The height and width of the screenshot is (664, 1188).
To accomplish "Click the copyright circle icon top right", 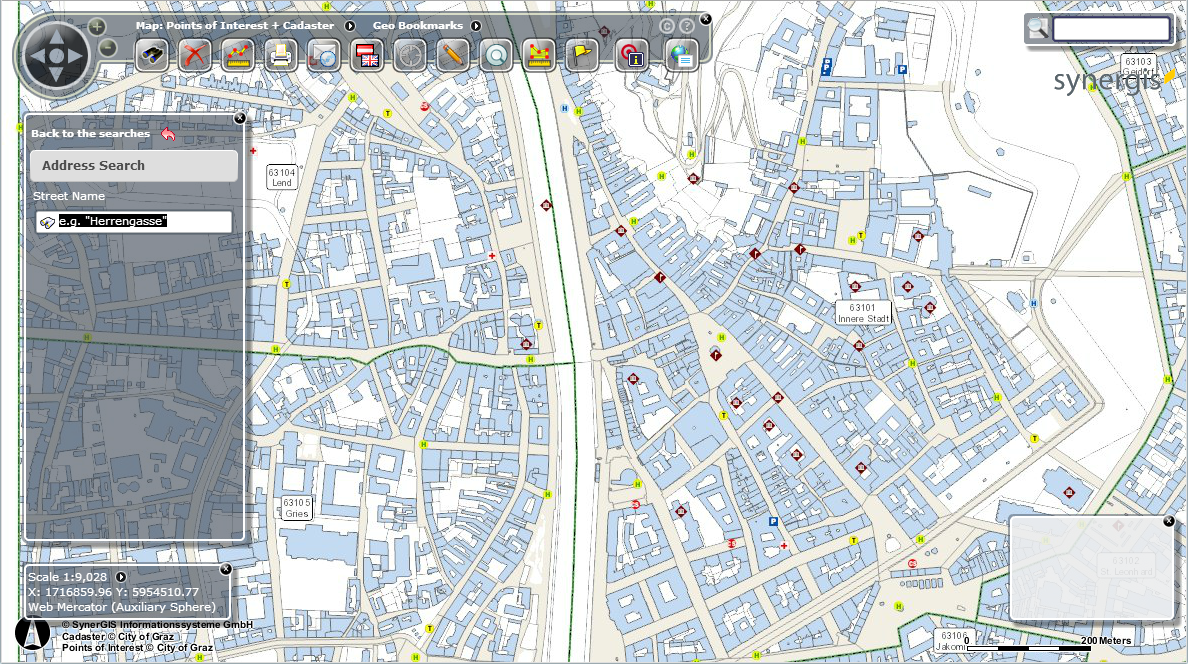I will click(x=666, y=25).
